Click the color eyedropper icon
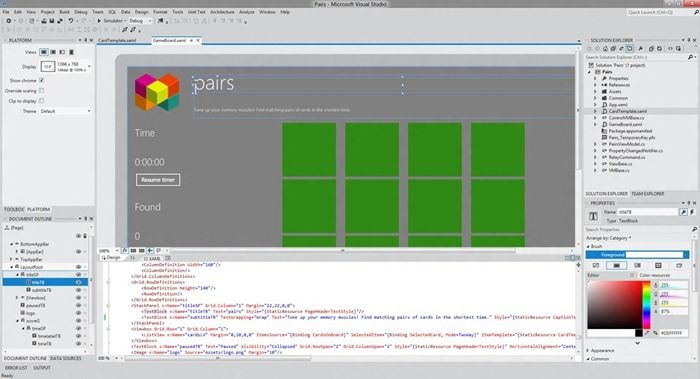The width and height of the screenshot is (700, 379). (x=647, y=333)
